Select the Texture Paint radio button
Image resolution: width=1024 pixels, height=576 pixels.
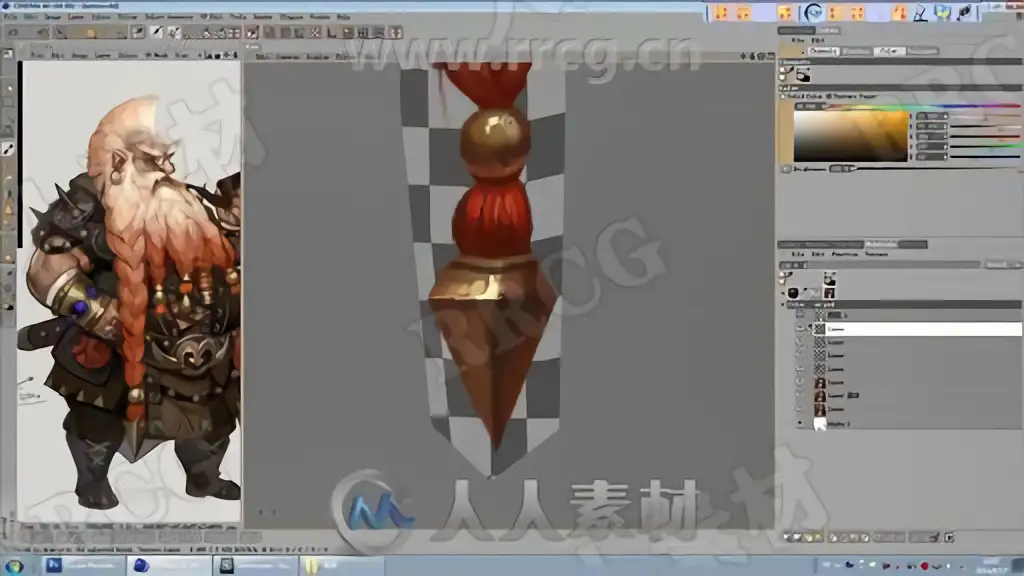(829, 96)
